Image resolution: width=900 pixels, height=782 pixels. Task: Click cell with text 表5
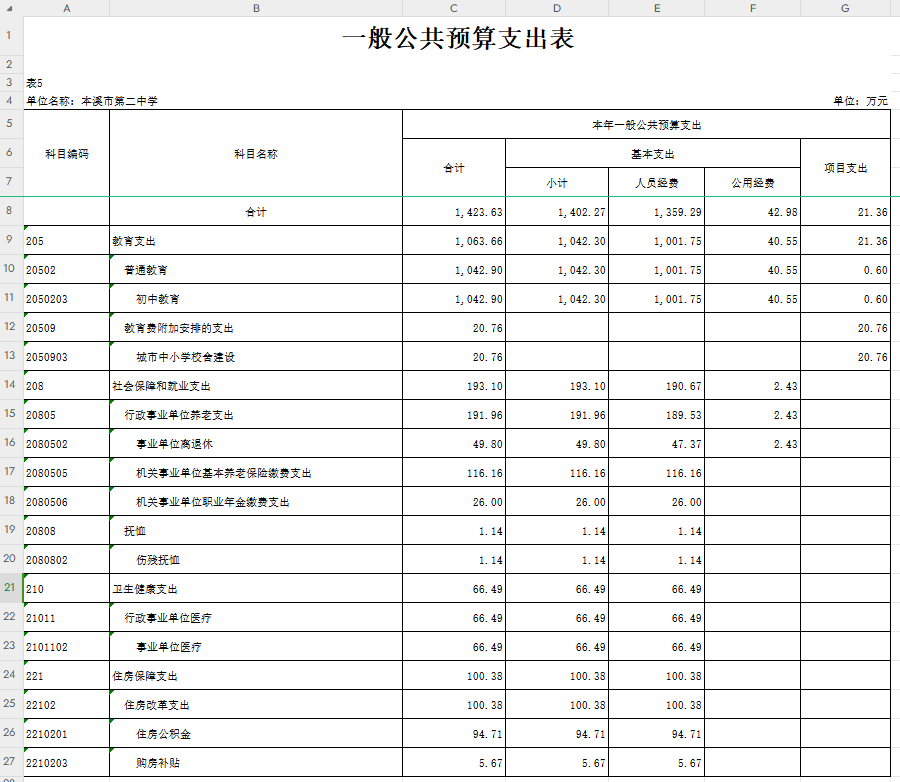coord(34,83)
